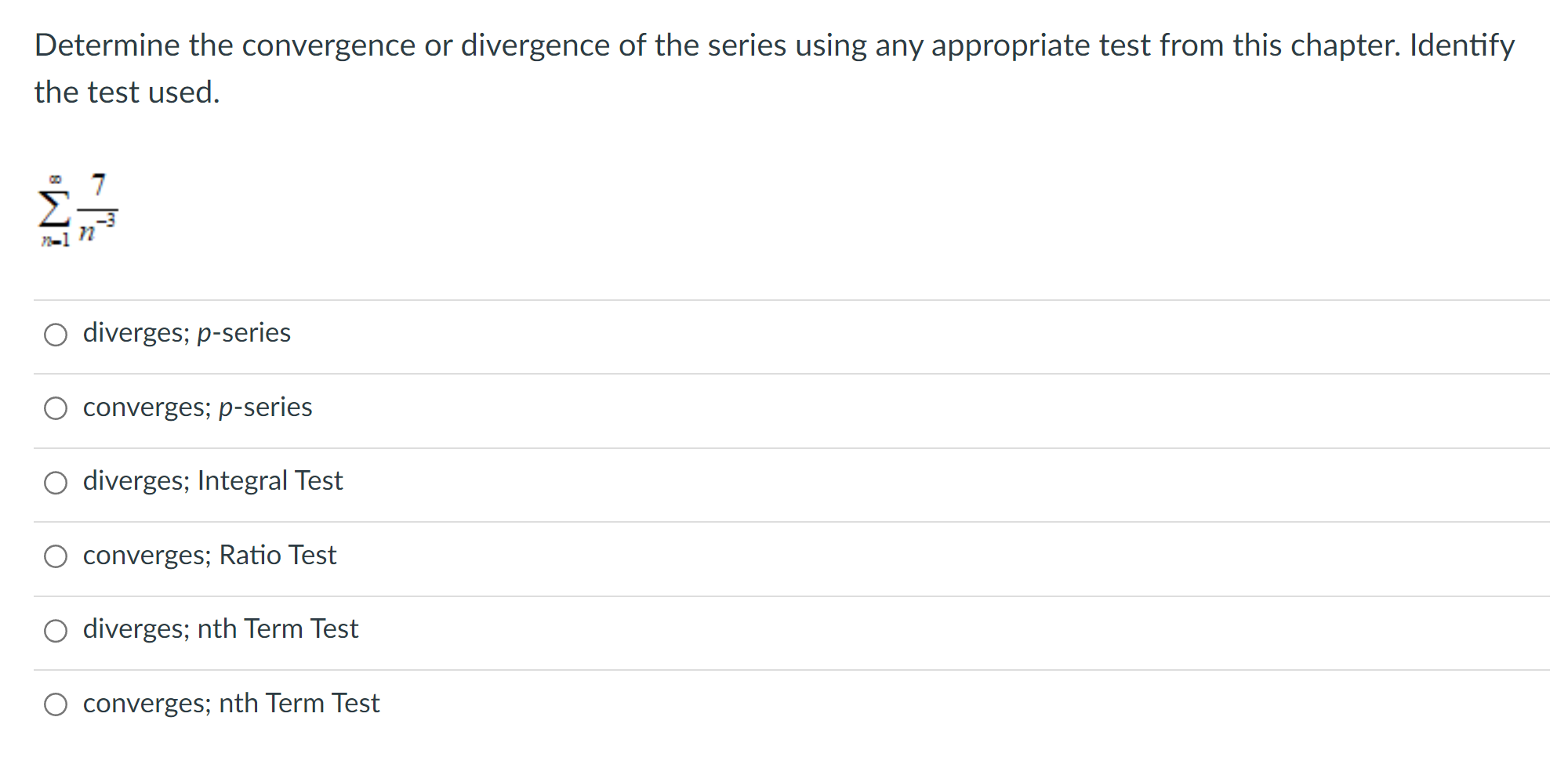Click the sigma symbol in the series
Screen dimensions: 1568x764
[x=53, y=210]
